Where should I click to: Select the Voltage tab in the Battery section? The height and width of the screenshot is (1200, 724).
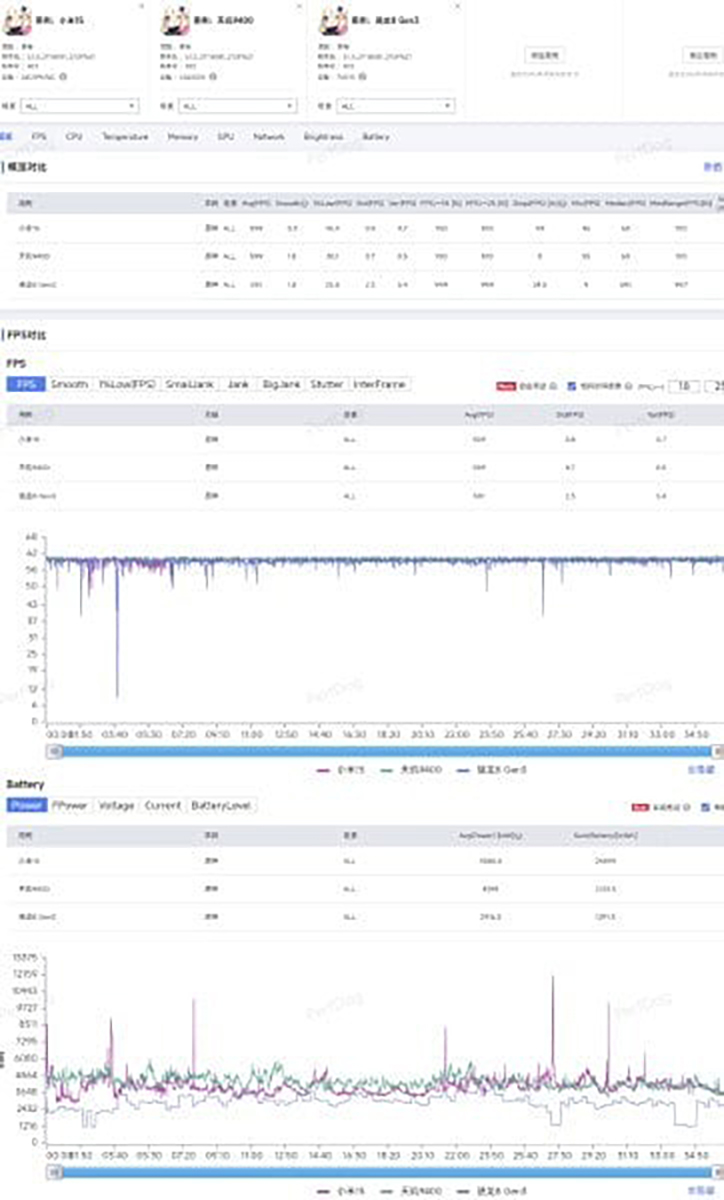point(116,805)
